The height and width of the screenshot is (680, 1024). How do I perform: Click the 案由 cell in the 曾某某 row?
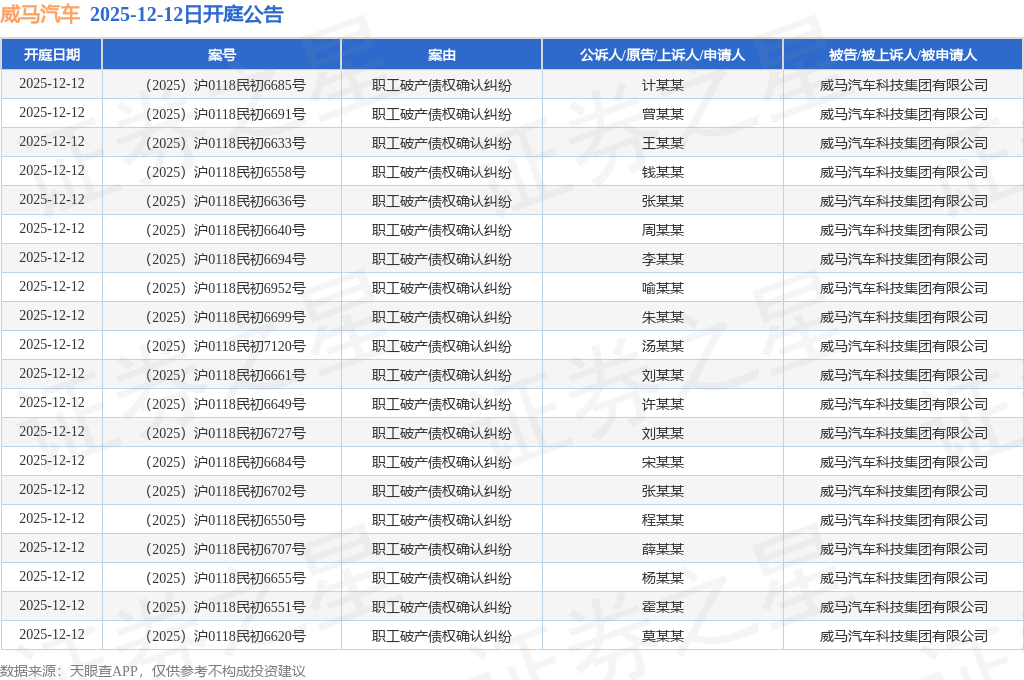441,114
